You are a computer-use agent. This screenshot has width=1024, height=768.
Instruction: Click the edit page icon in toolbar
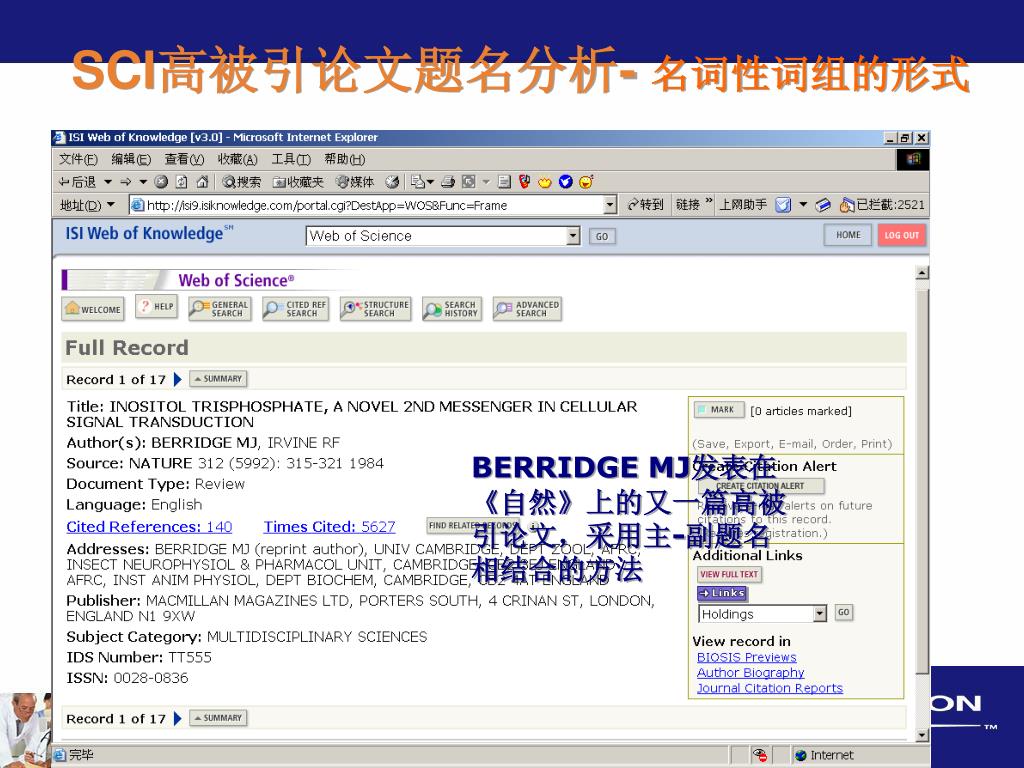tap(468, 182)
